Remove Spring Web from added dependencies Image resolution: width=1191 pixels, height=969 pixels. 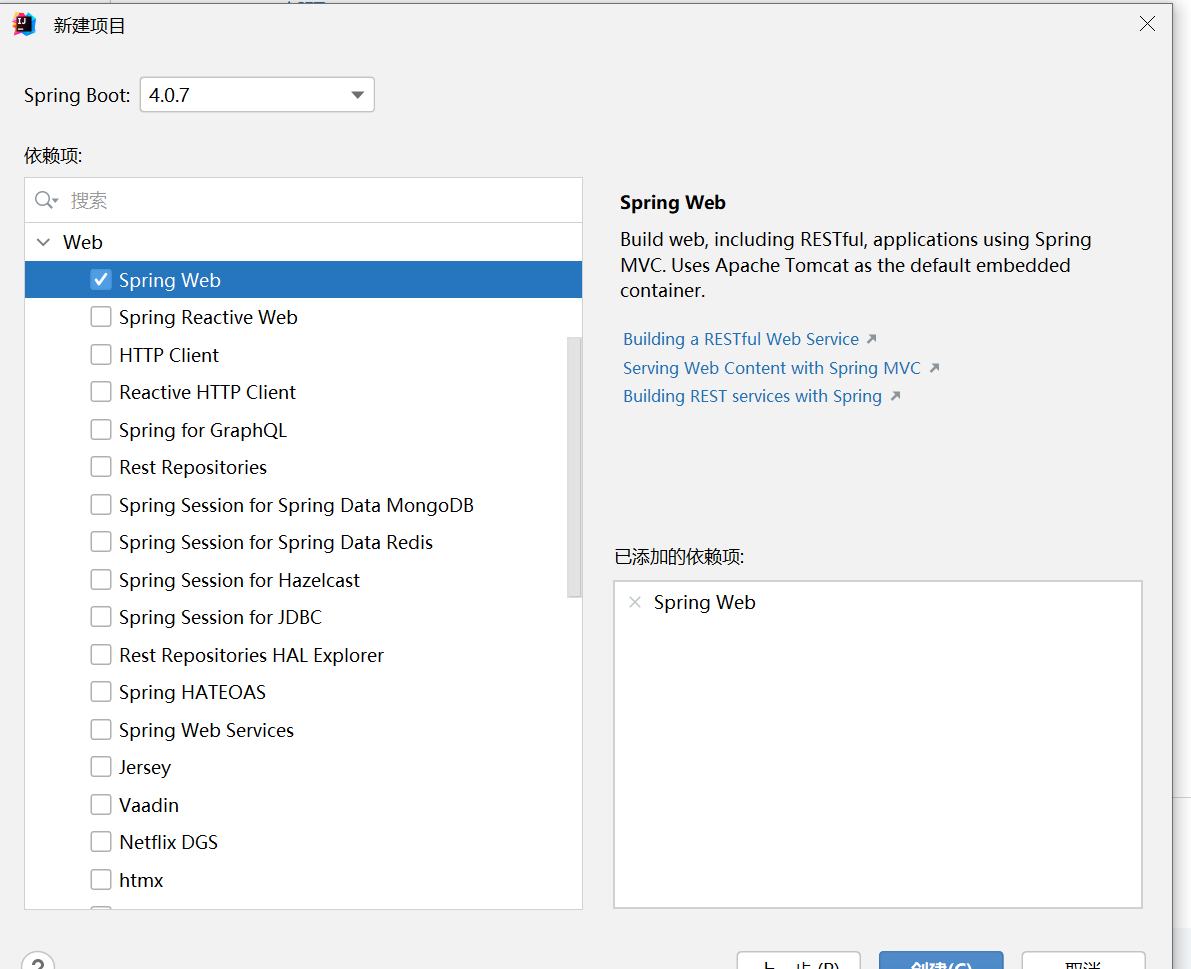635,602
